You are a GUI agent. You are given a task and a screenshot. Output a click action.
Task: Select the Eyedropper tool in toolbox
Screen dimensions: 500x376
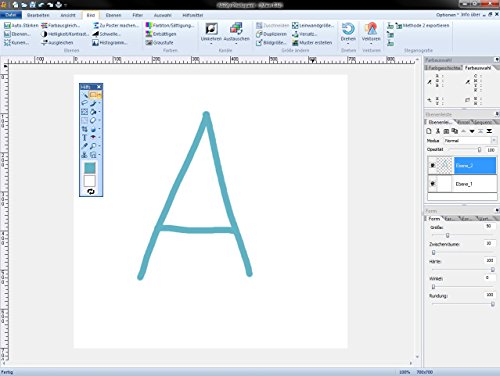(84, 146)
